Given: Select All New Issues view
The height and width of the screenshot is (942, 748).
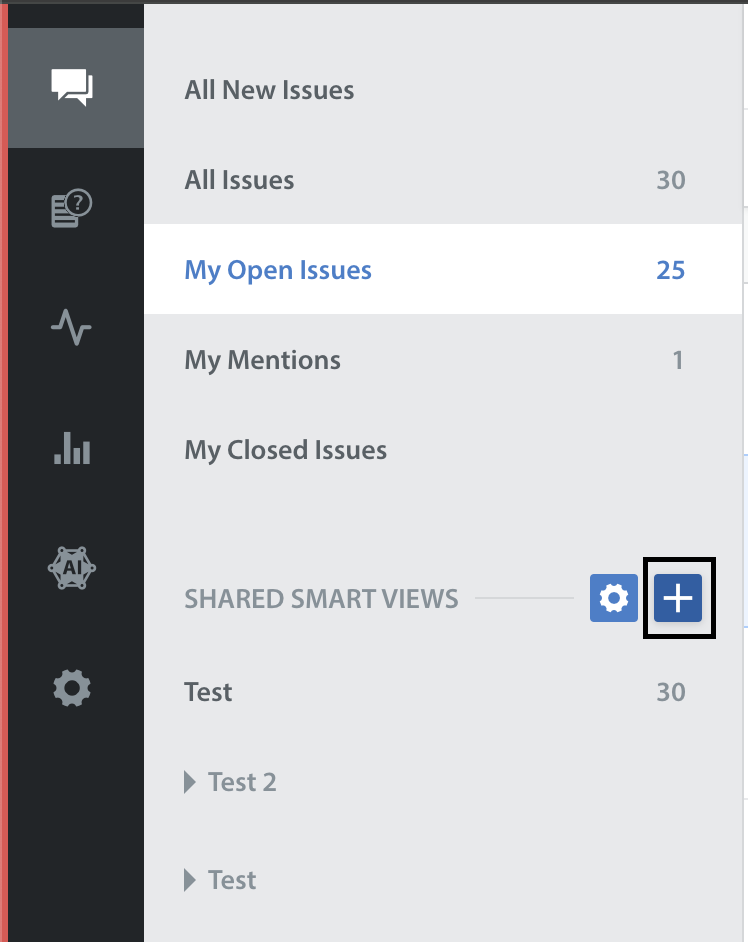Looking at the screenshot, I should [x=269, y=90].
